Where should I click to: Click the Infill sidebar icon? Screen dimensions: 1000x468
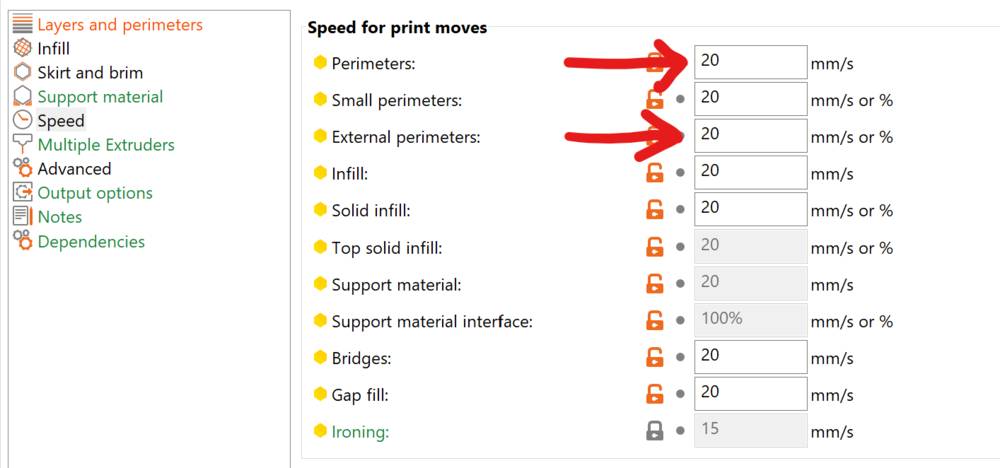(x=22, y=48)
